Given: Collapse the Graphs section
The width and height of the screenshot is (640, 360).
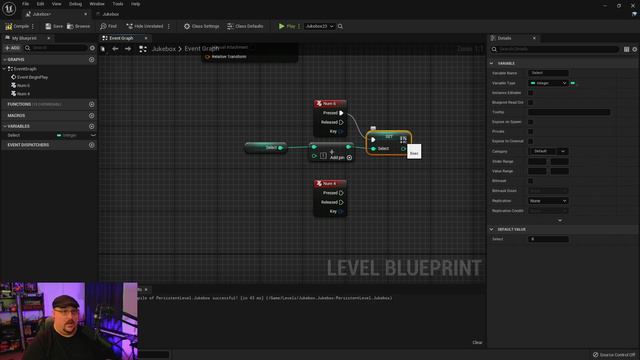Looking at the screenshot, I should [4, 60].
